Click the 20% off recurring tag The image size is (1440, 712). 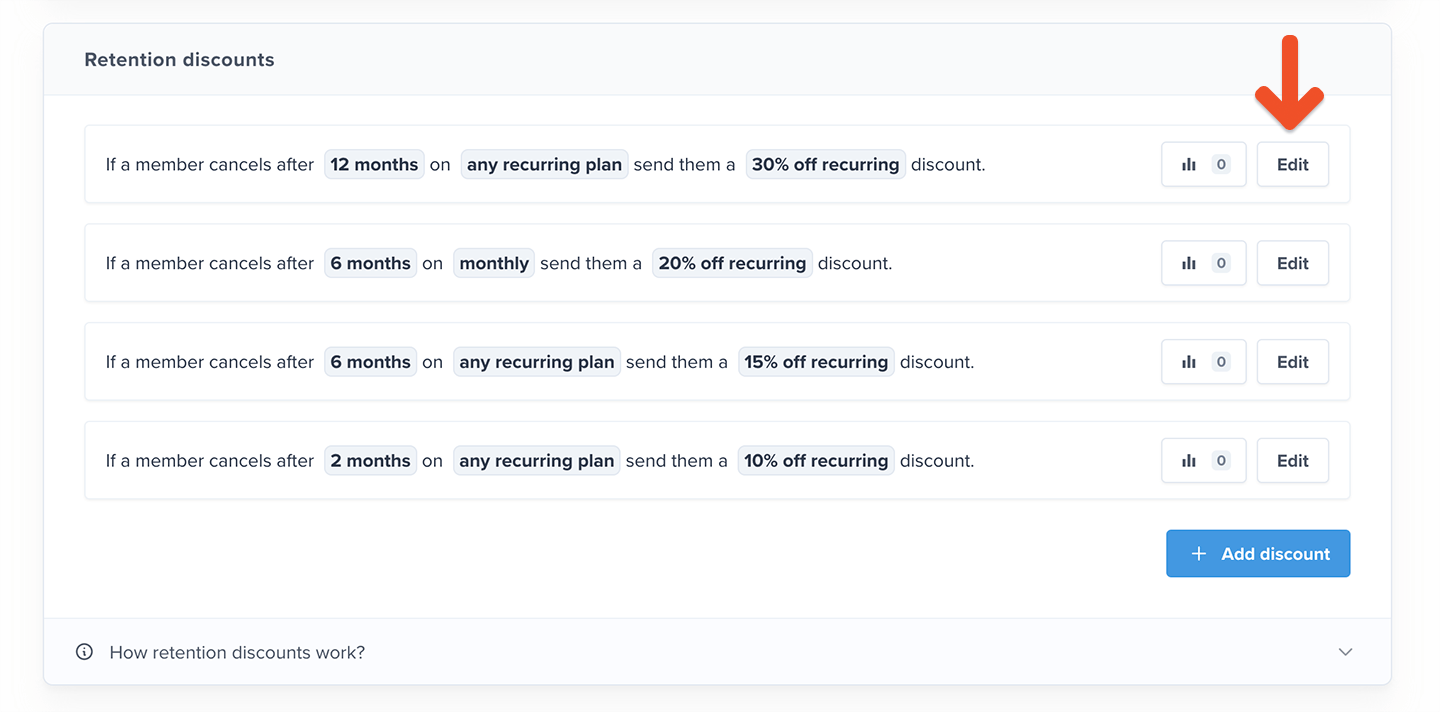click(x=732, y=264)
